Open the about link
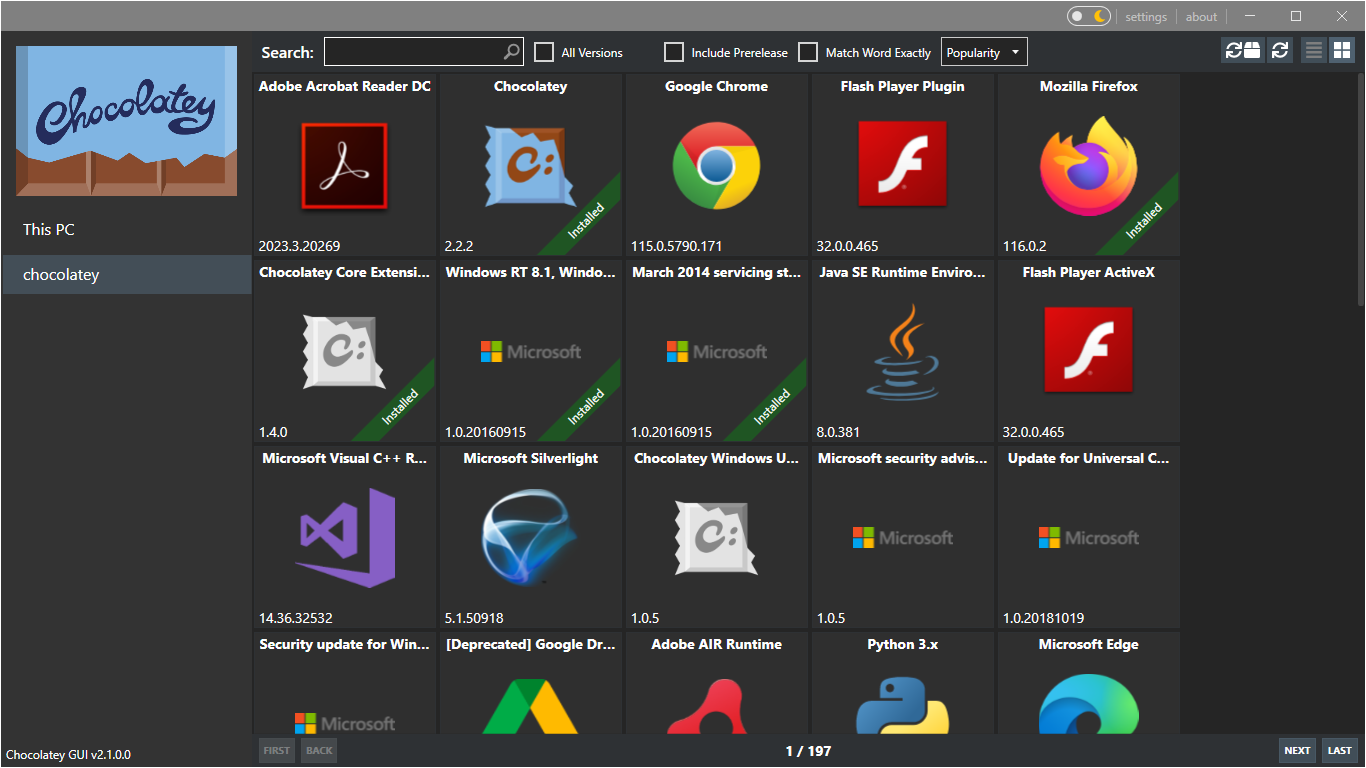Screen dimensions: 1366x768 (1201, 16)
